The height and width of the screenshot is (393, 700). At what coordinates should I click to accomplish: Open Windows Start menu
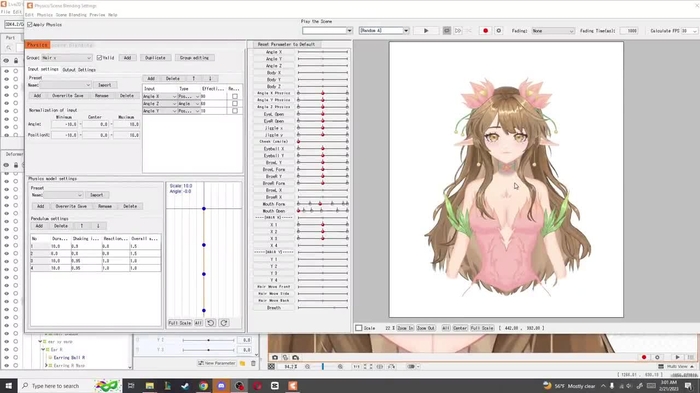[x=8, y=386]
